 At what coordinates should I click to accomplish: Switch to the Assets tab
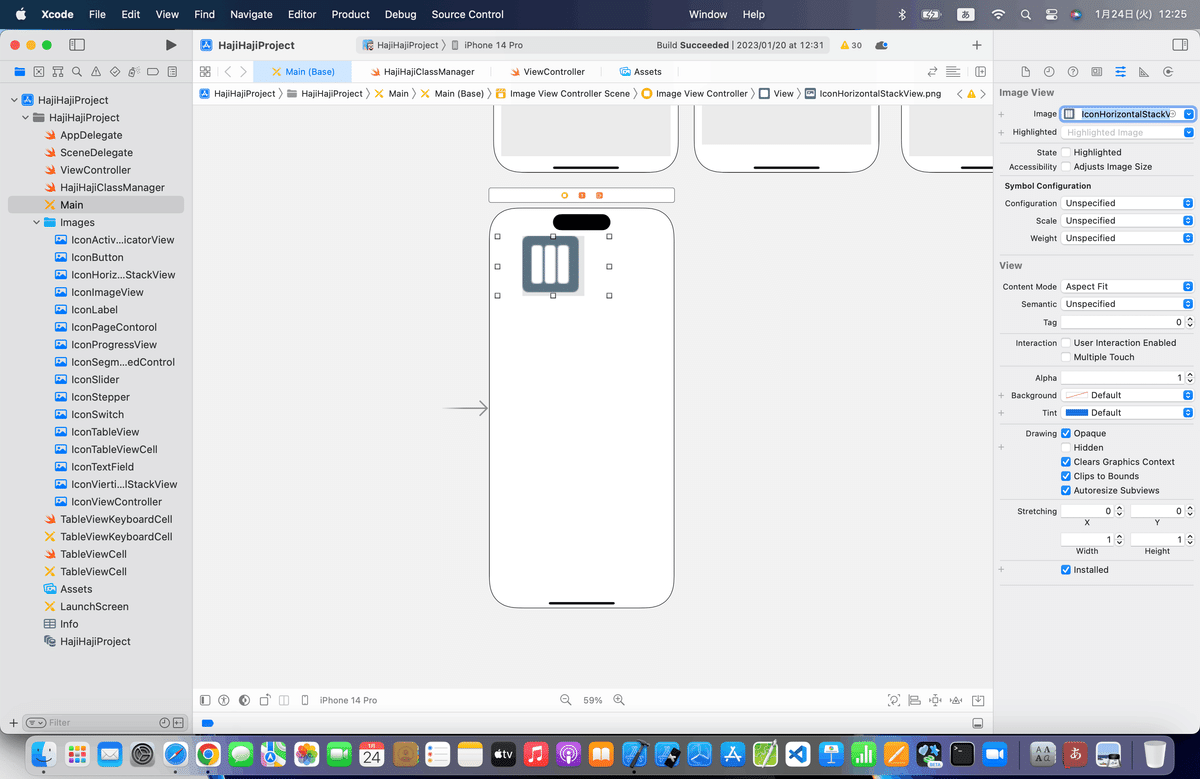[640, 72]
